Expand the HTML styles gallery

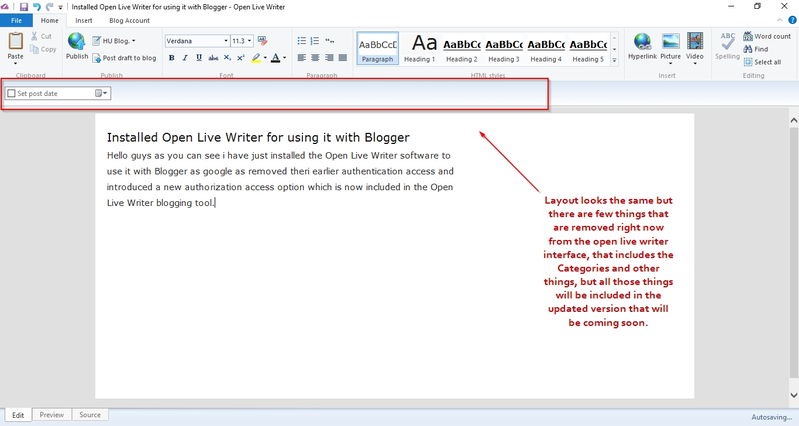point(614,60)
